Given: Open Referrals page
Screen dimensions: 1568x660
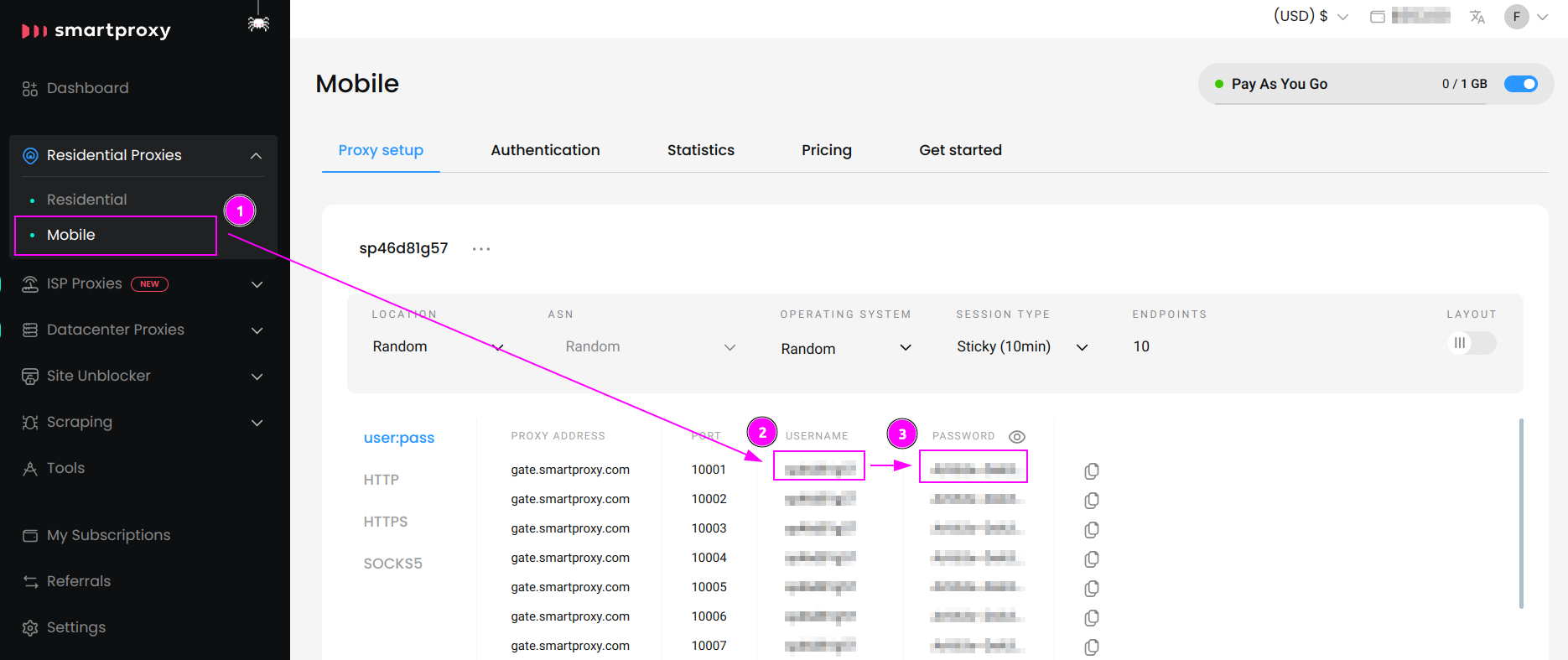Looking at the screenshot, I should [x=79, y=581].
